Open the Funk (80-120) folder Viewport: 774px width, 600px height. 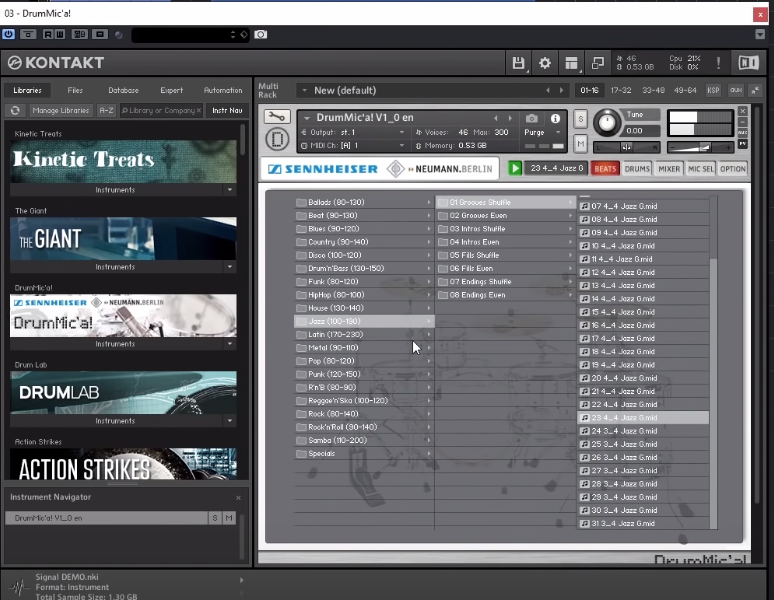[x=364, y=281]
